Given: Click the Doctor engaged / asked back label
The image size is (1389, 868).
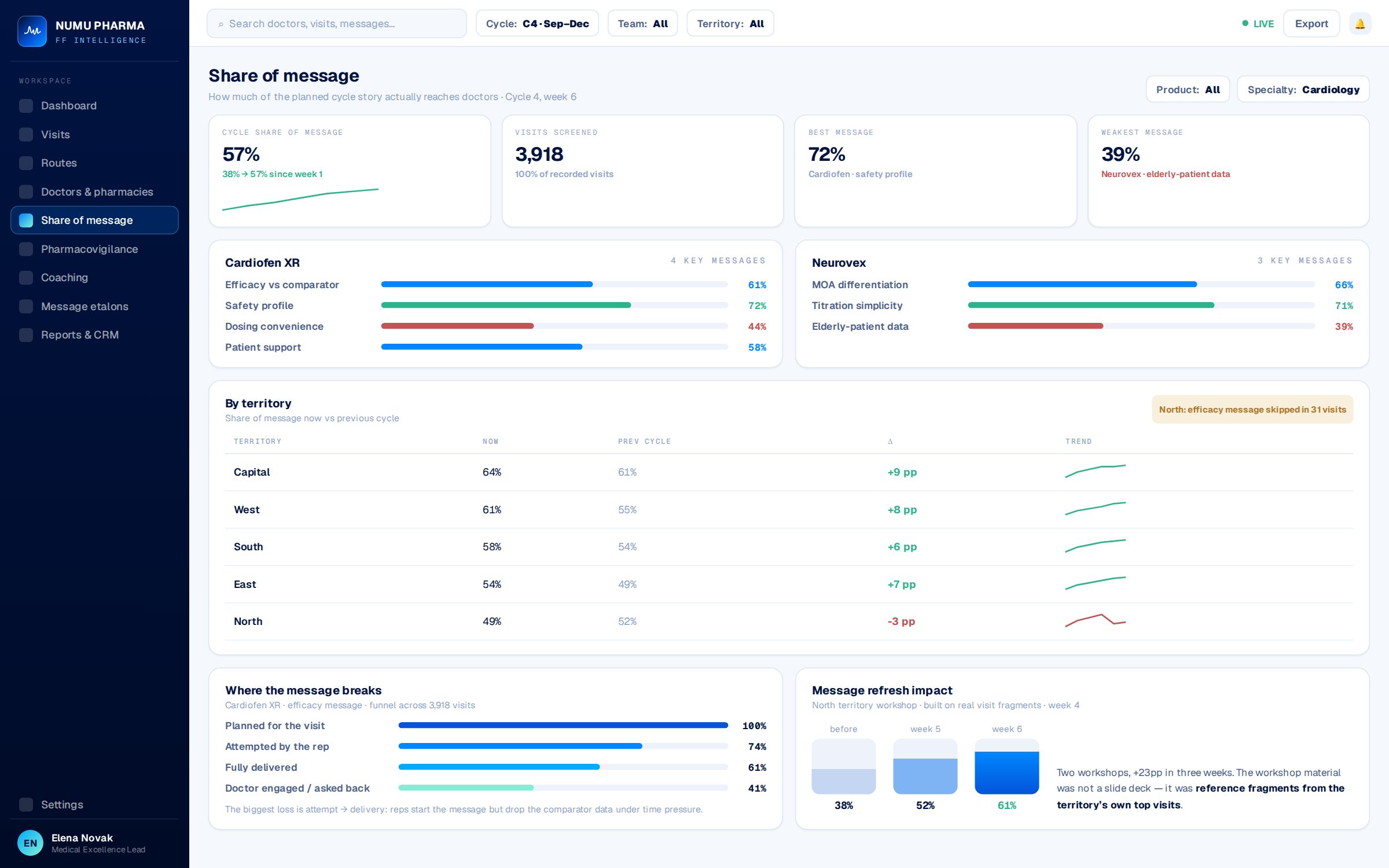Looking at the screenshot, I should tap(297, 788).
